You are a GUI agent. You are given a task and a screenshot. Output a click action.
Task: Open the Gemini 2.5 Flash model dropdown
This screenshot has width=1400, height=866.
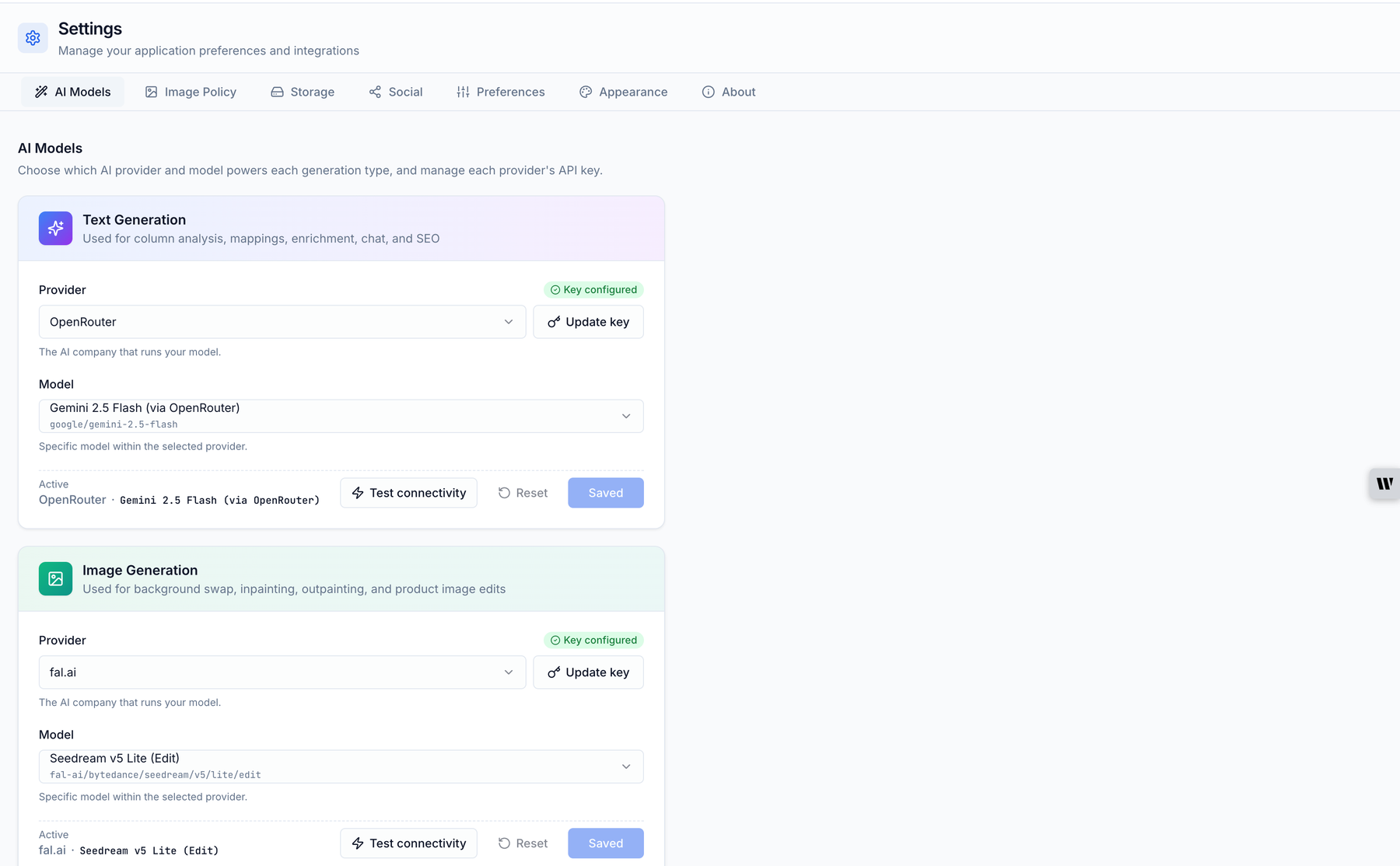341,416
